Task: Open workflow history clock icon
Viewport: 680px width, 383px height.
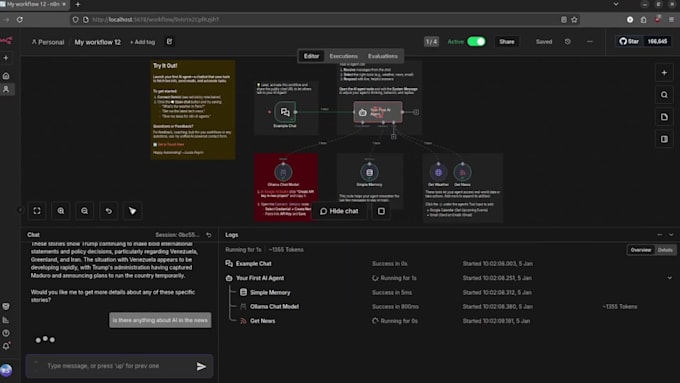Action: (568, 42)
